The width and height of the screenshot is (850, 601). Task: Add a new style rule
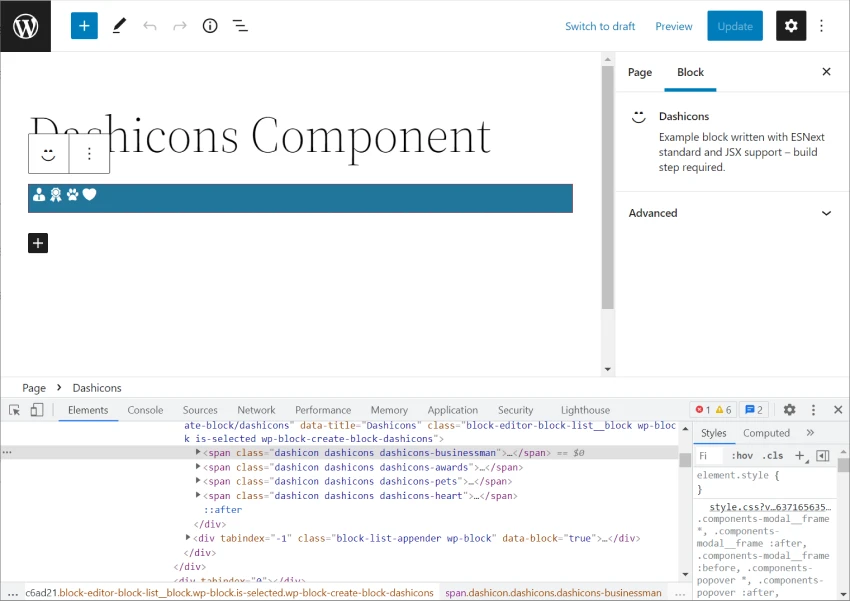click(x=800, y=456)
